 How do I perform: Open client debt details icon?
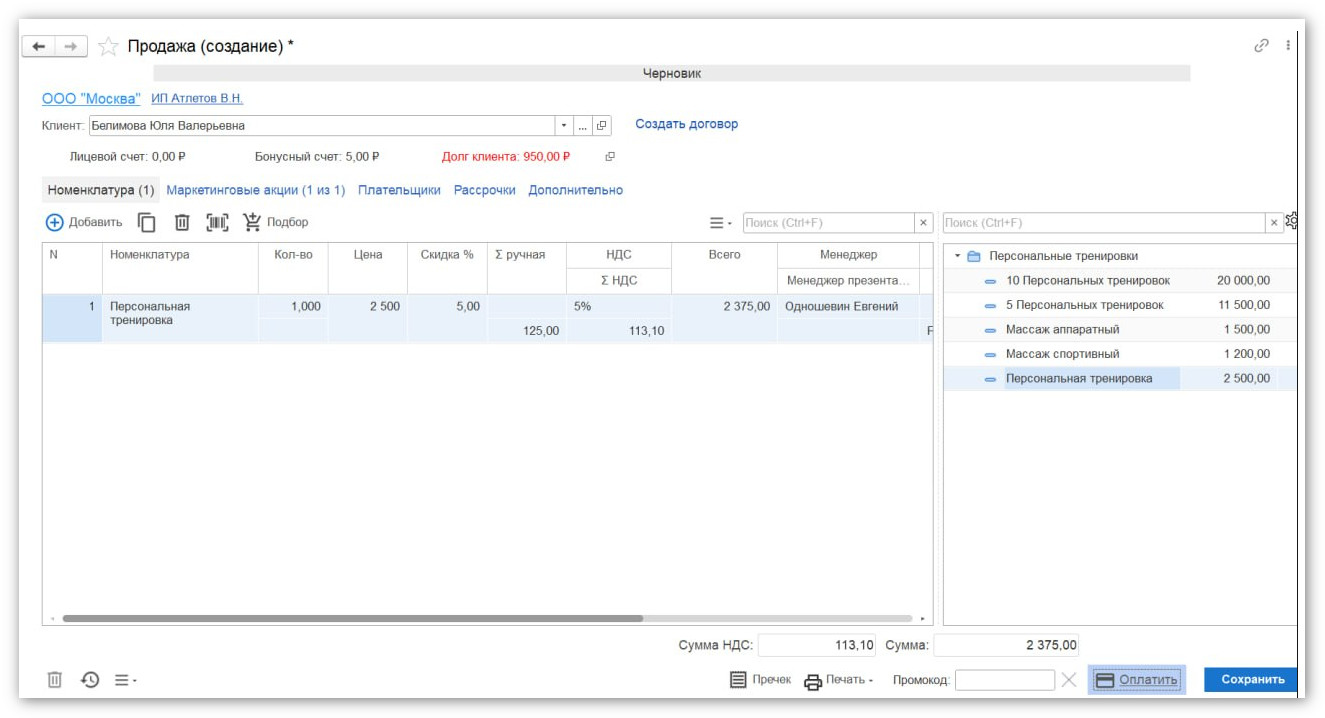[x=610, y=157]
